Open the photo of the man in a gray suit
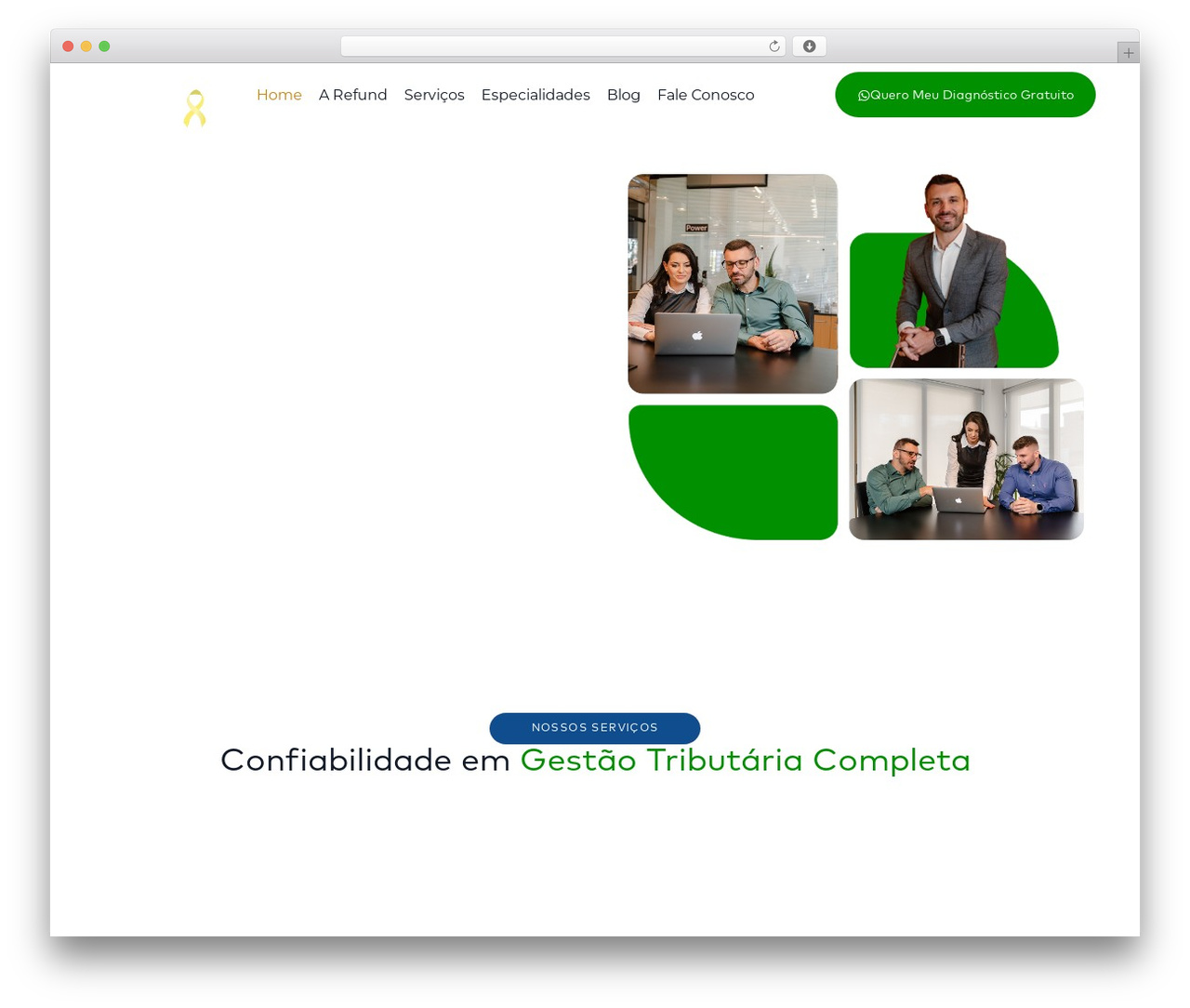 954,271
